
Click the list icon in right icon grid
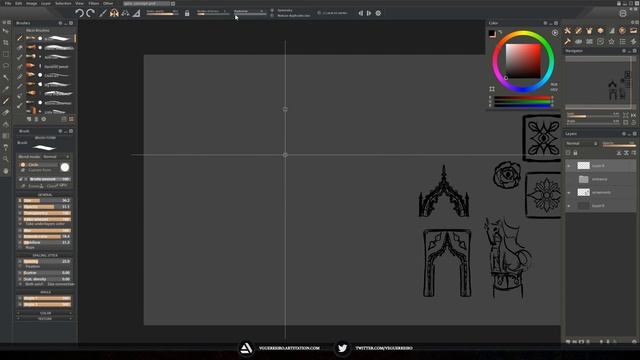[x=622, y=41]
